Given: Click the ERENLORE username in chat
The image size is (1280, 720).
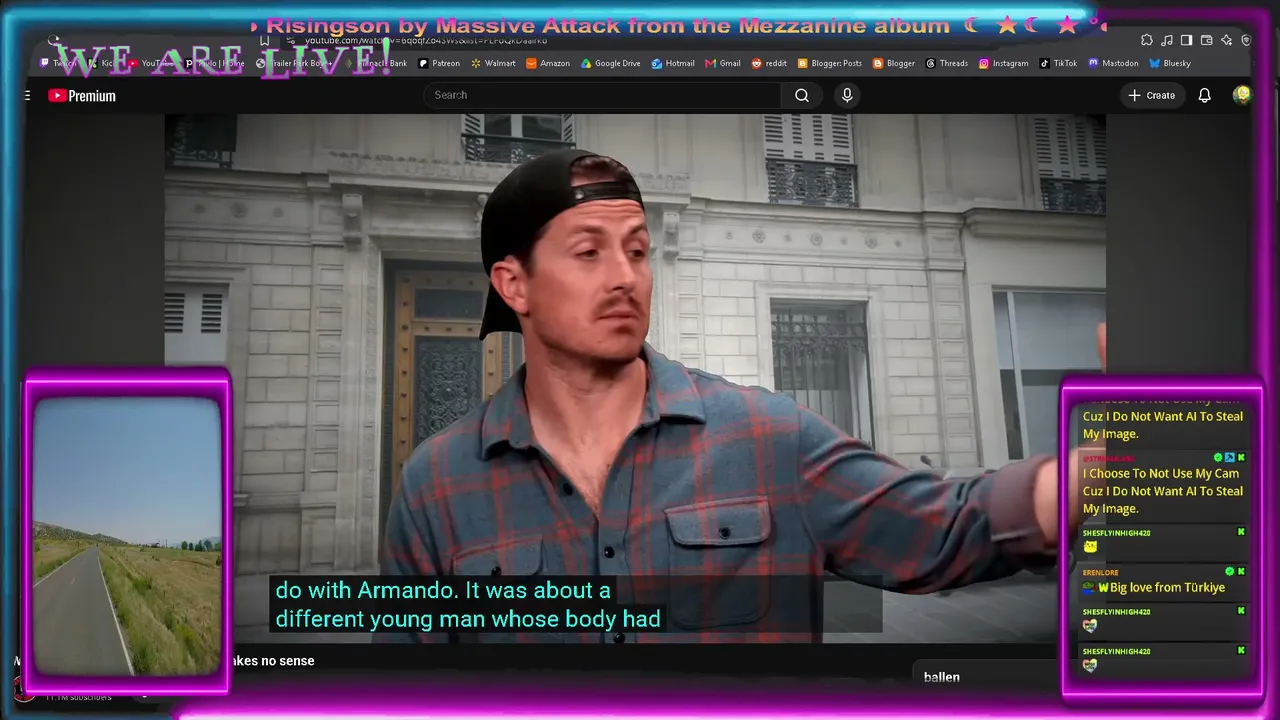Looking at the screenshot, I should tap(1100, 573).
